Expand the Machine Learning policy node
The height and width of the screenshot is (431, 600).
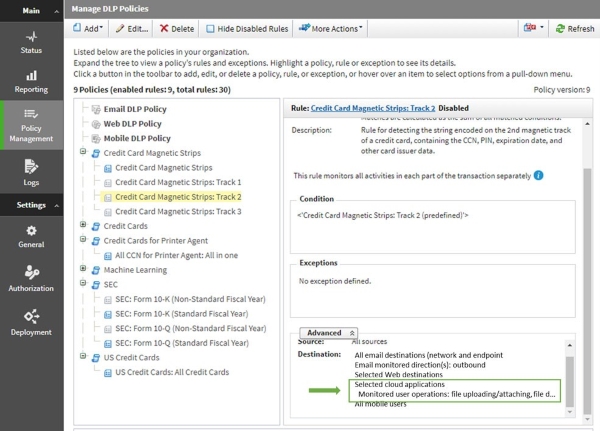pyautogui.click(x=84, y=270)
